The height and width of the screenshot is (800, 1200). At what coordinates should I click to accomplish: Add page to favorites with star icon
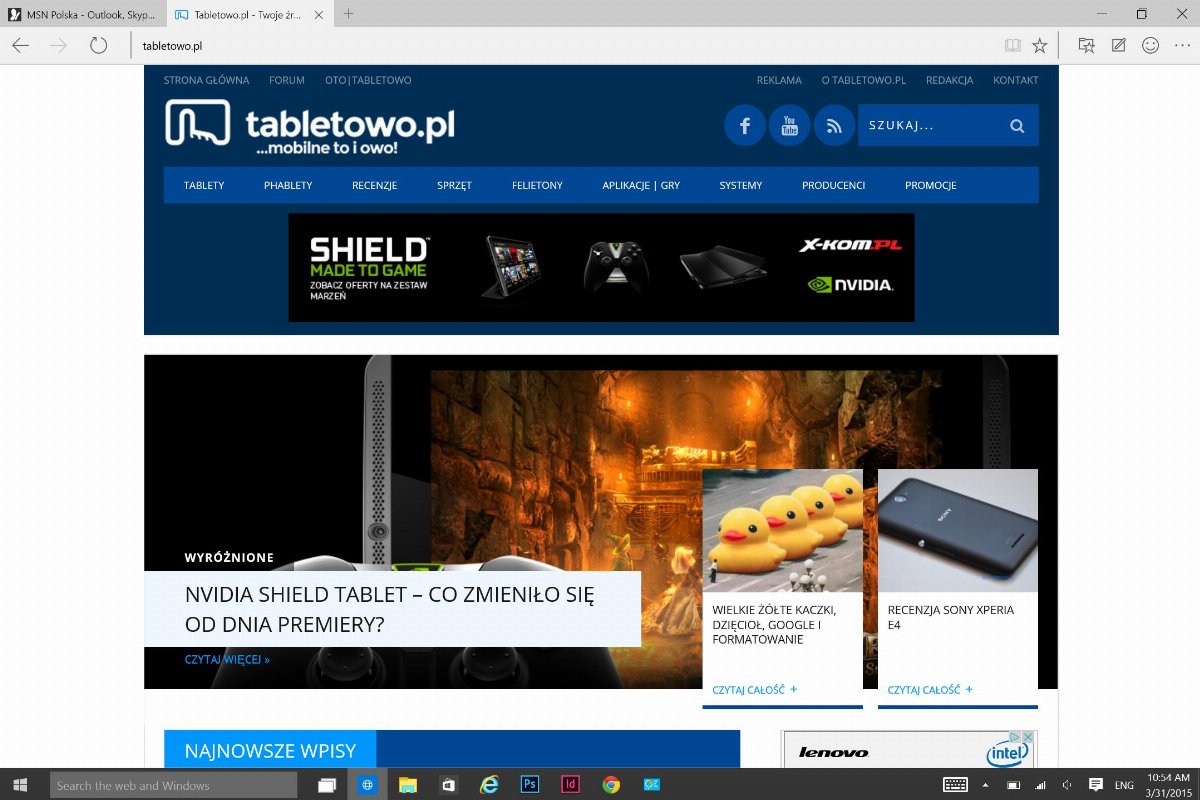[x=1040, y=45]
